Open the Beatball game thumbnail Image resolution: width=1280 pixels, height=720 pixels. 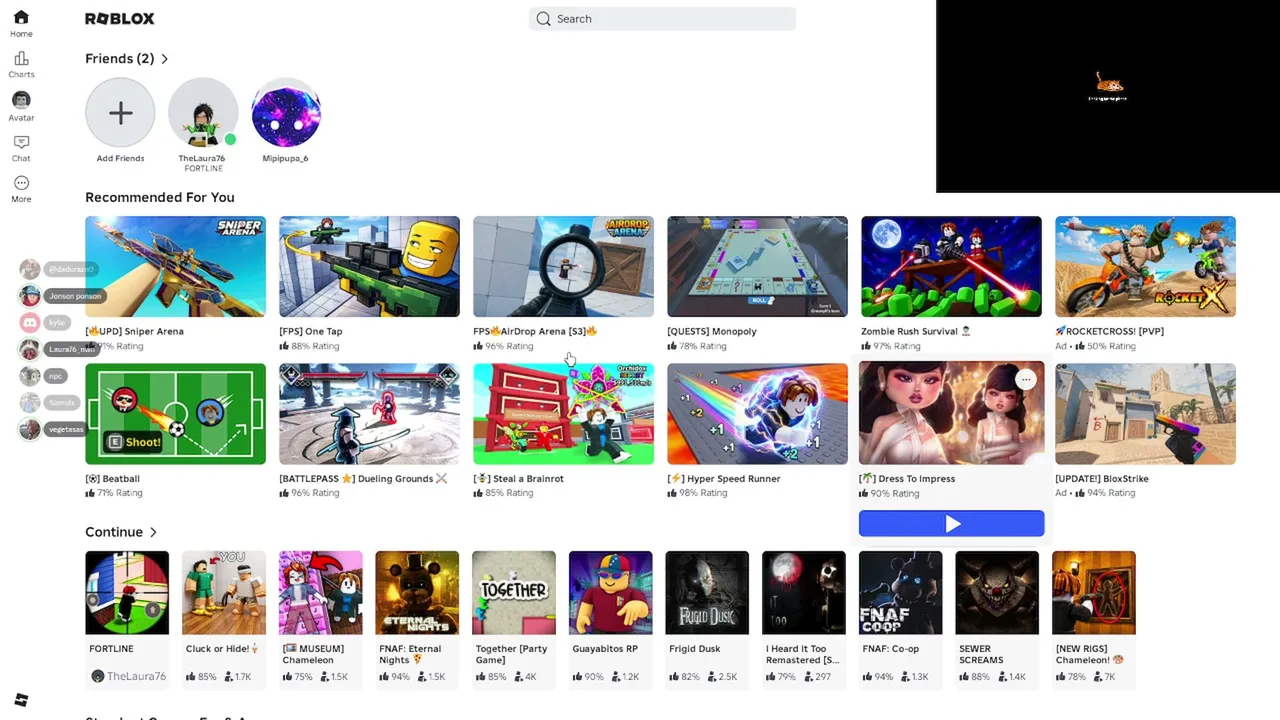175,414
